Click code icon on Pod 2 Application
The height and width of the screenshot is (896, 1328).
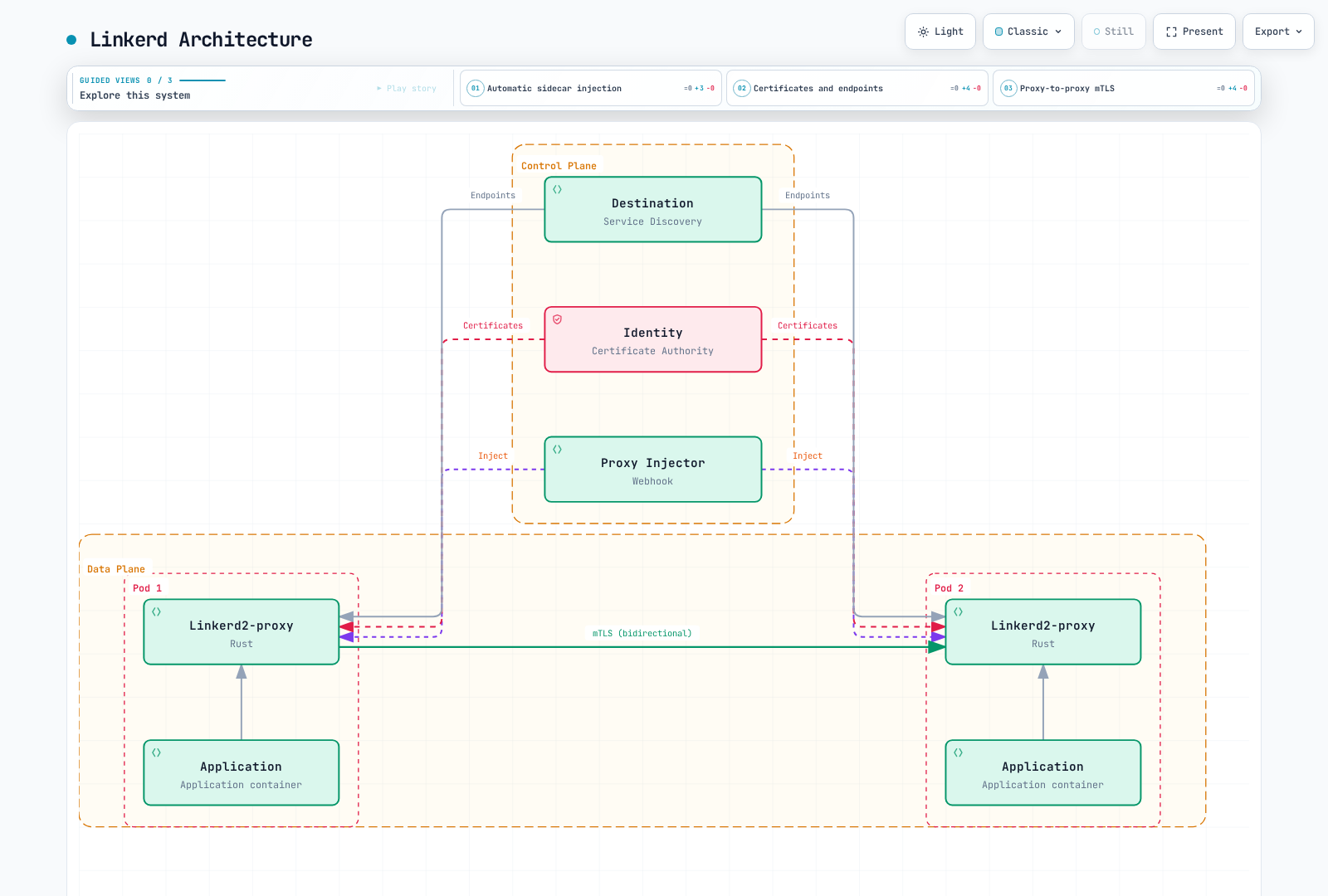click(958, 752)
